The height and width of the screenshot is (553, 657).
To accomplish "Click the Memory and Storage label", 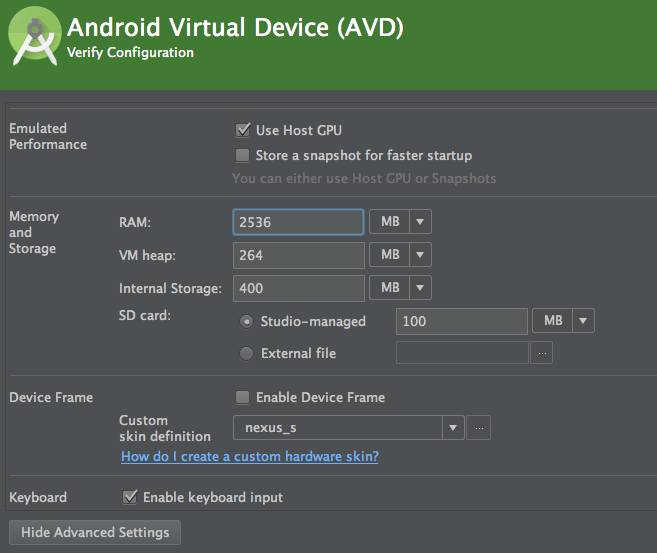I will [x=34, y=232].
